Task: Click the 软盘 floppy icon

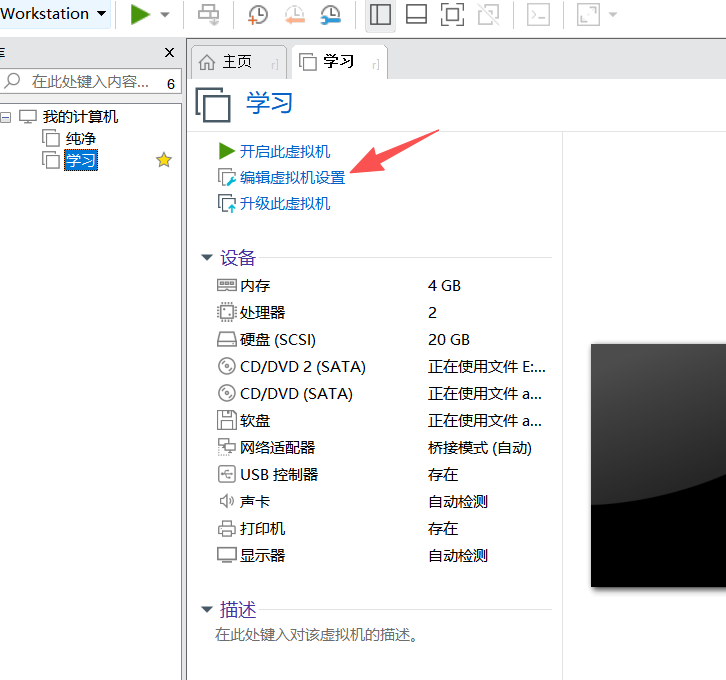Action: click(227, 420)
